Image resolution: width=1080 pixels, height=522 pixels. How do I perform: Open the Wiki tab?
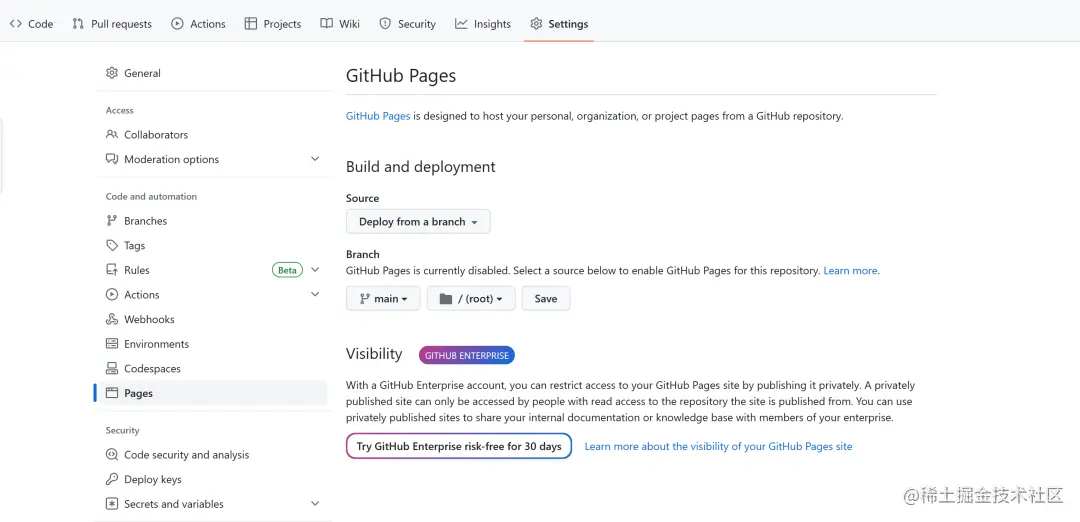pyautogui.click(x=340, y=24)
